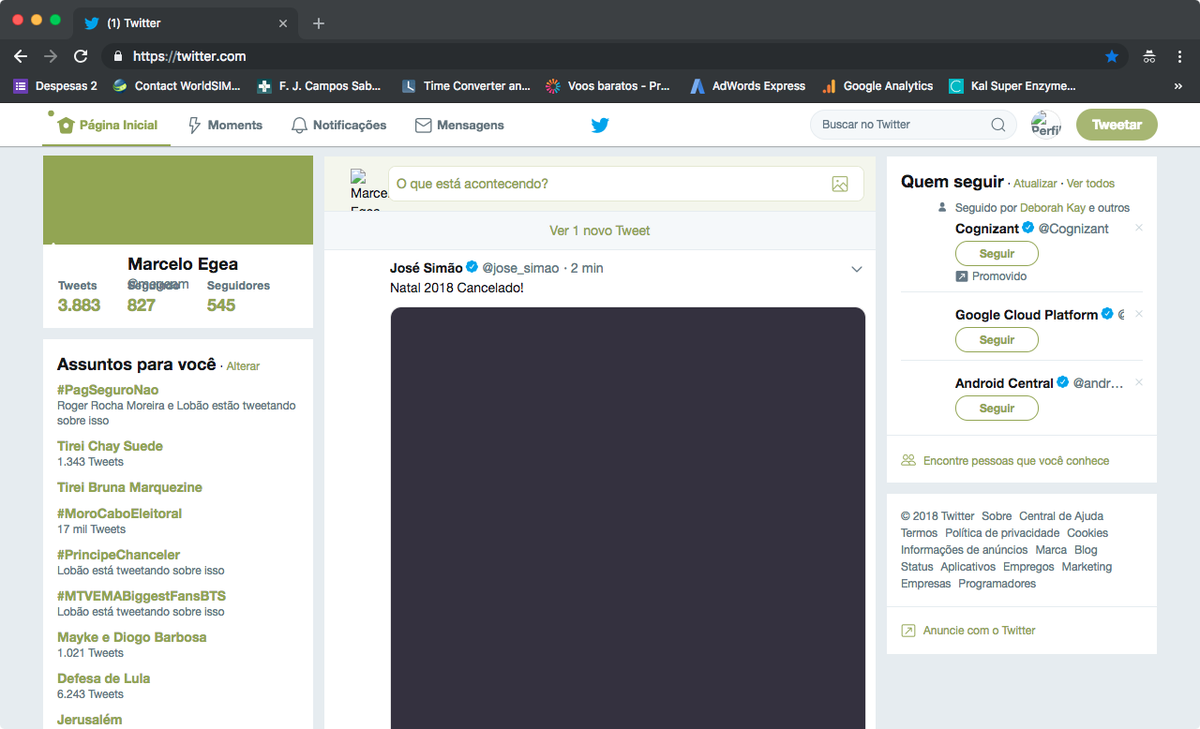Dismiss the Android Central suggestion
The image size is (1200, 729).
[1139, 383]
